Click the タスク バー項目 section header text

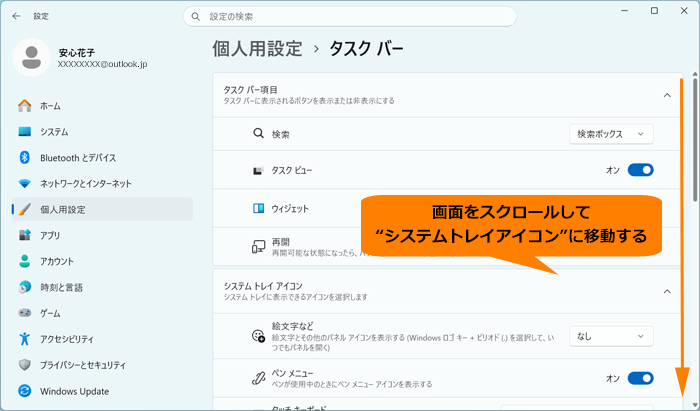(250, 90)
